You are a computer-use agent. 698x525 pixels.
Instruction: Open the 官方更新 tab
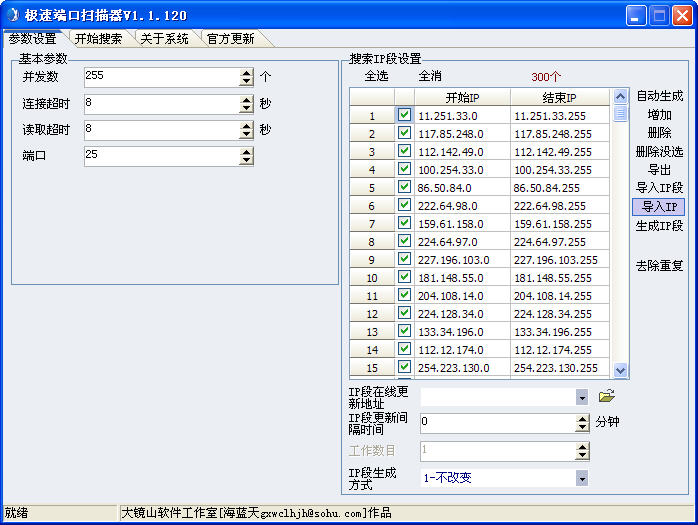click(230, 39)
